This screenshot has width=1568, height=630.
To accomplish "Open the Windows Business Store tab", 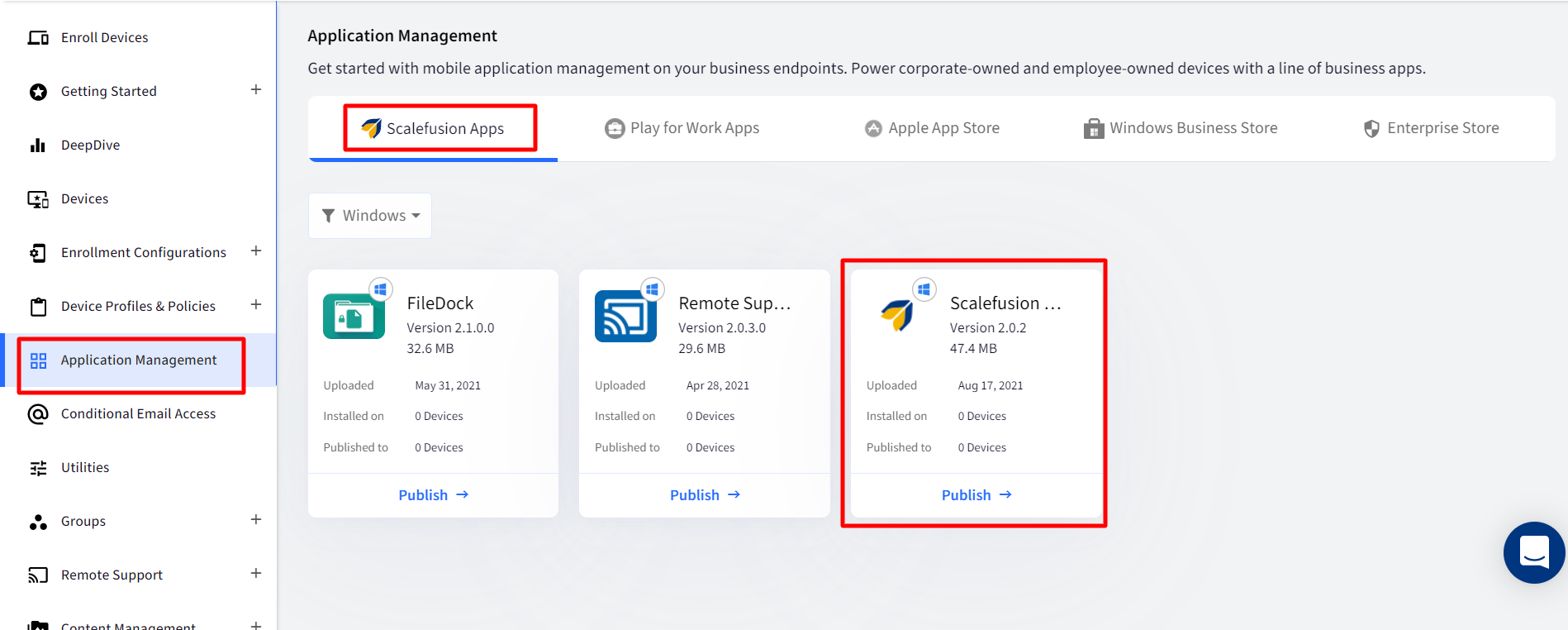I will pos(1181,128).
